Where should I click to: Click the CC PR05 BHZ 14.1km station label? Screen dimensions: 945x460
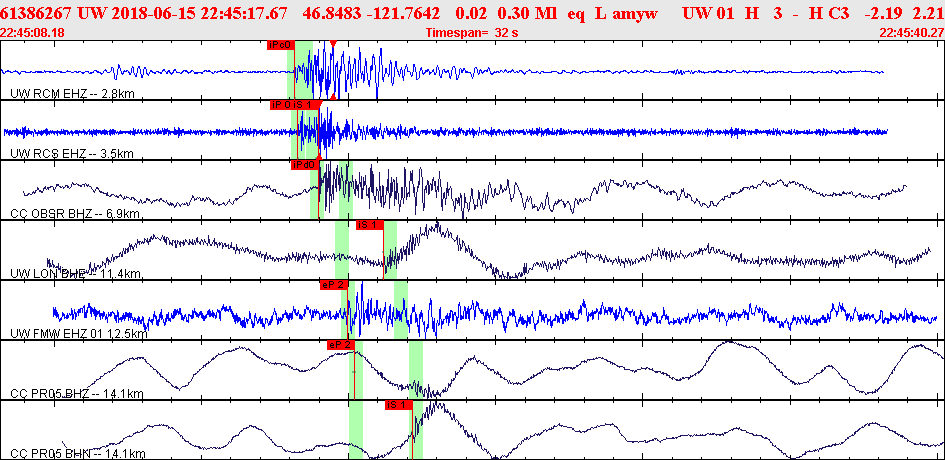click(77, 394)
